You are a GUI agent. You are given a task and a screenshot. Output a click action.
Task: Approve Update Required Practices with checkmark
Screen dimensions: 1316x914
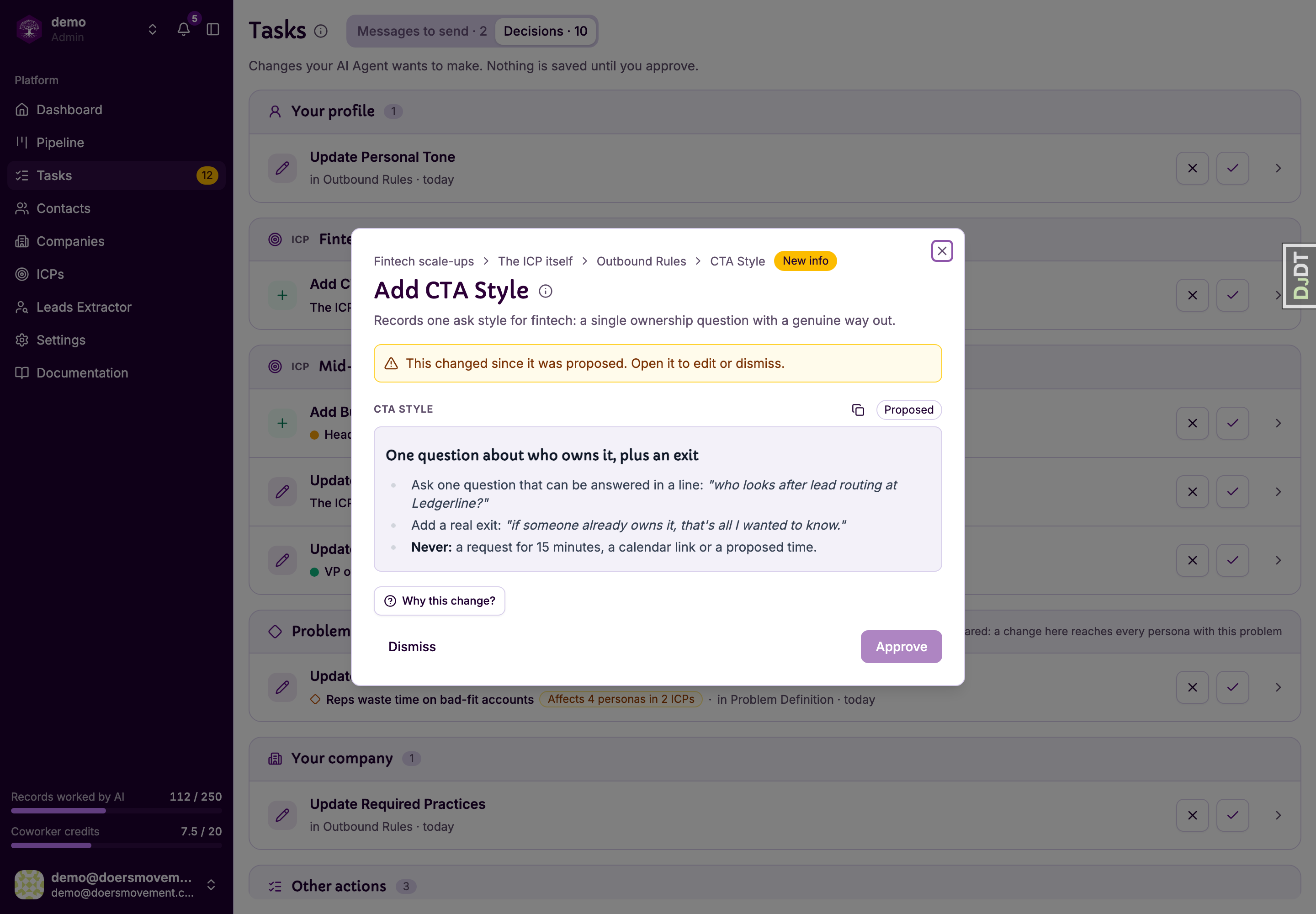[x=1232, y=815]
